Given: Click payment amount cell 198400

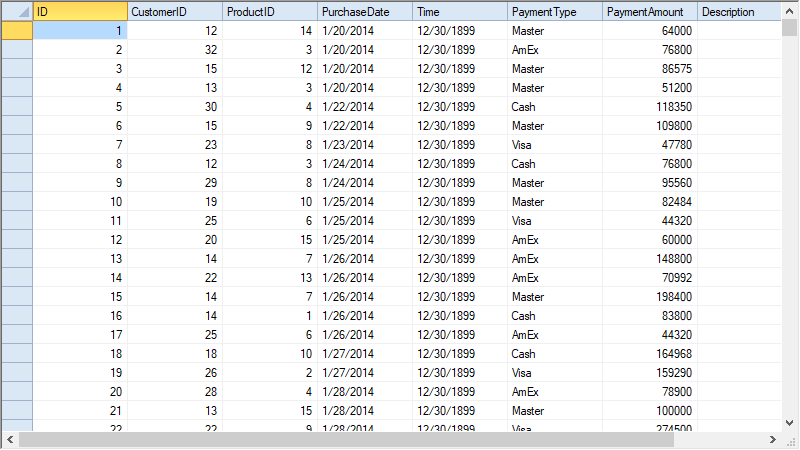Looking at the screenshot, I should click(x=649, y=297).
